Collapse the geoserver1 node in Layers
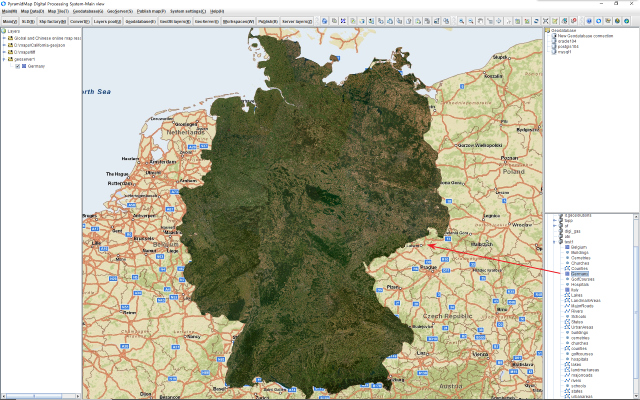Screen dimensions: 640x400 coord(4,59)
